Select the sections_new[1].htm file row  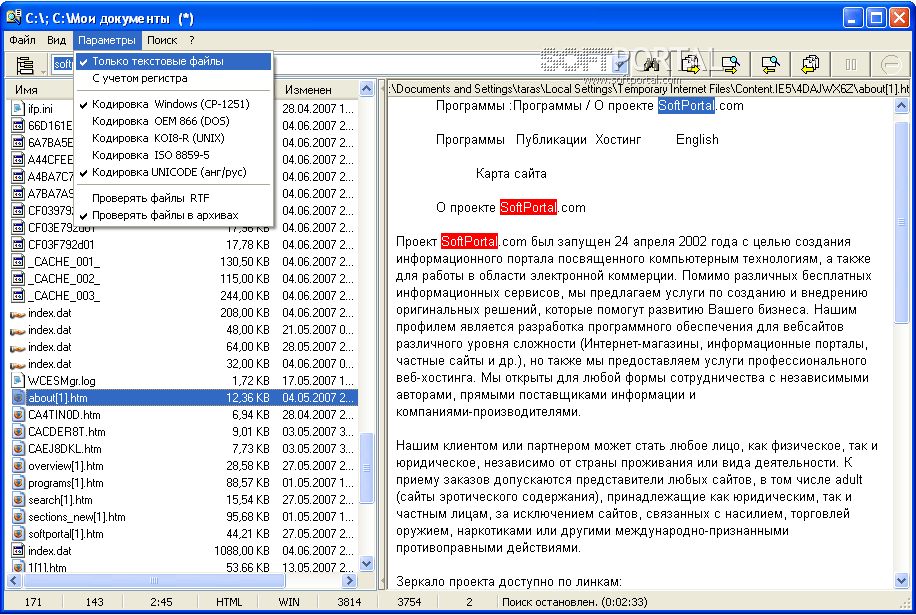pos(183,517)
